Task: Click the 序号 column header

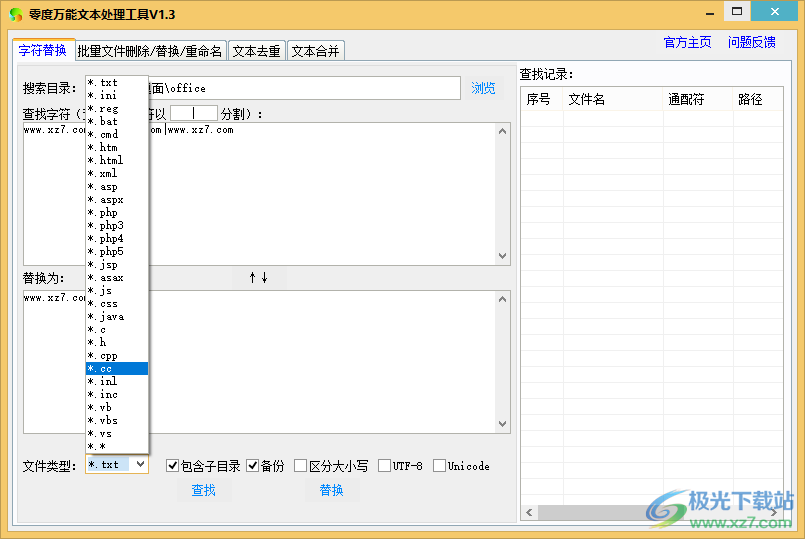Action: click(542, 99)
